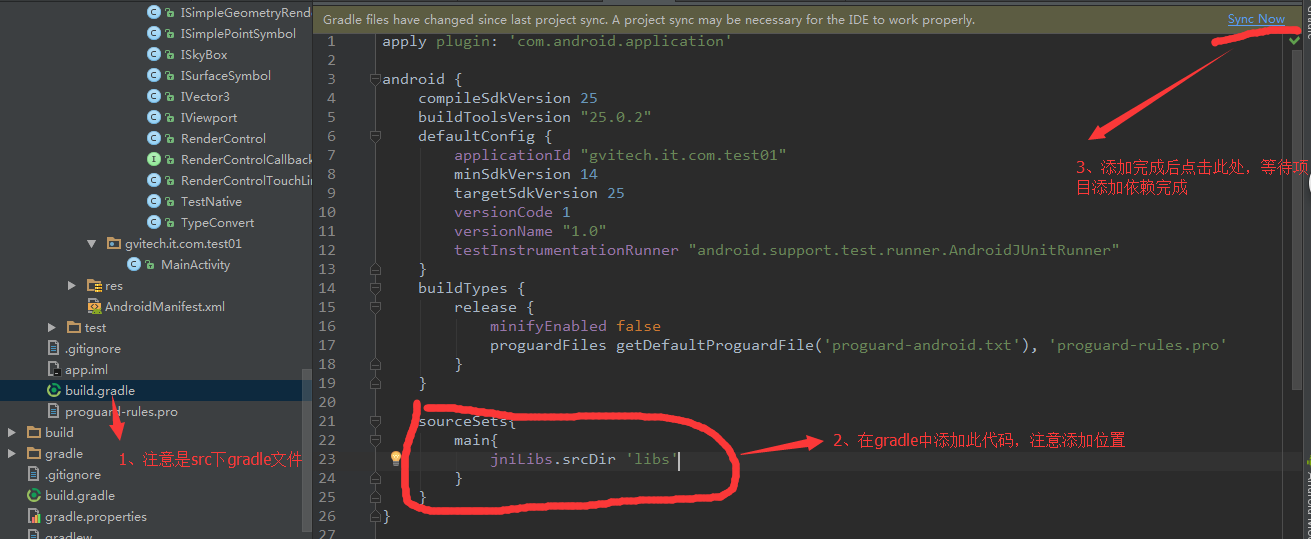Click compileSdkVersion on line 4
Viewport: 1311px width, 539px height.
pos(494,98)
